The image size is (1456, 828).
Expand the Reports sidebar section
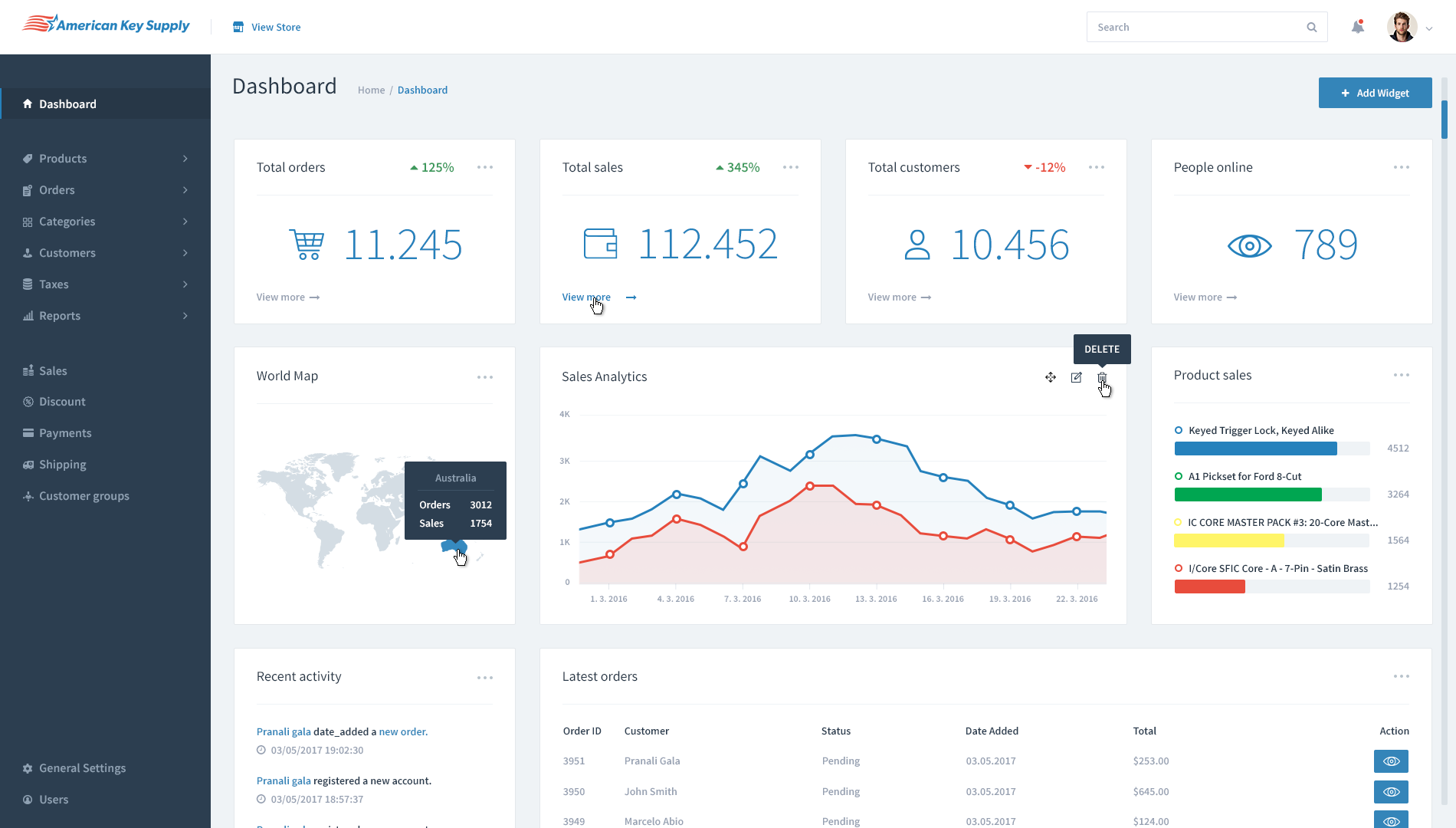tap(106, 316)
